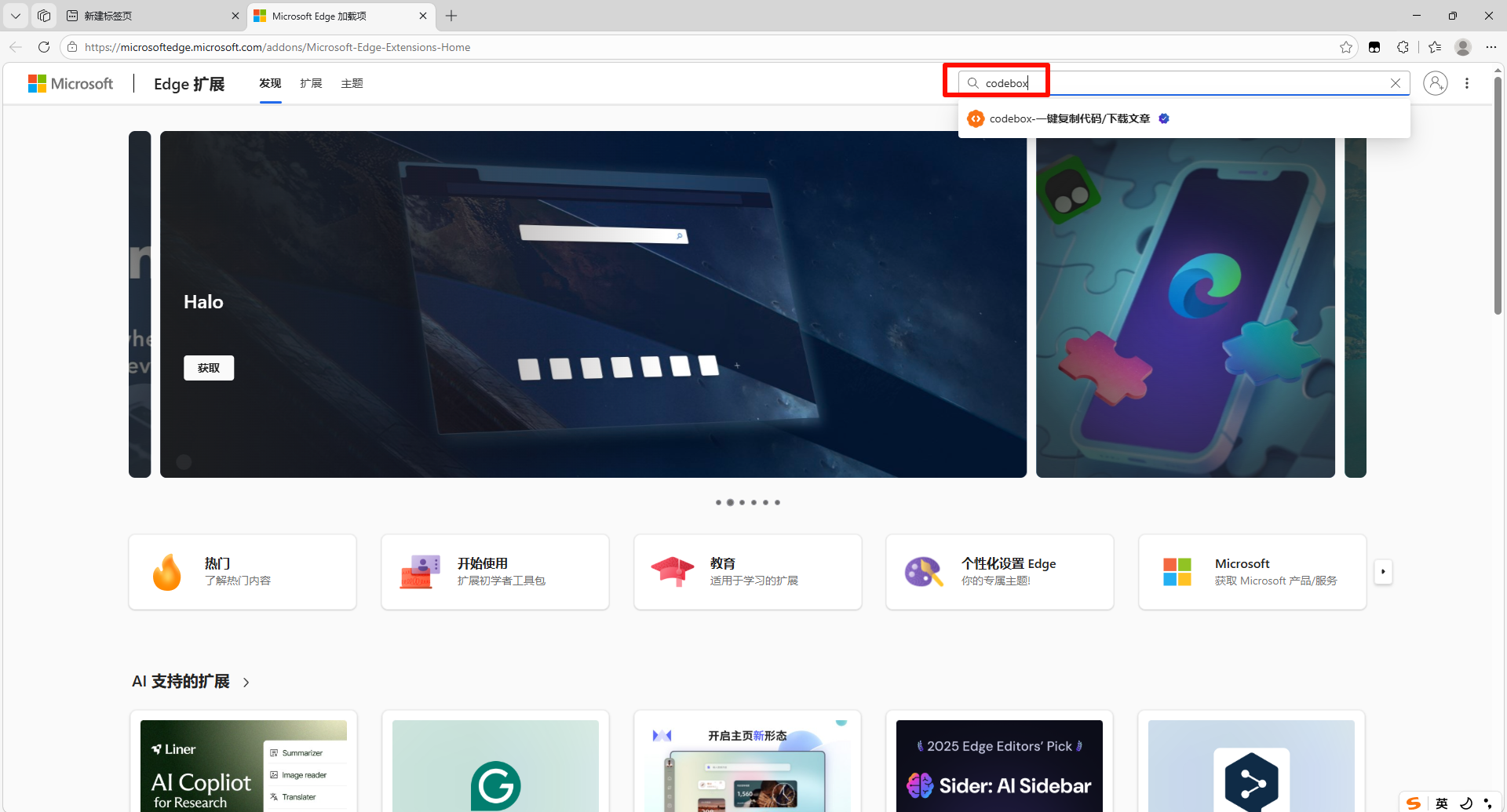Expand the AI 支持的扩展 section chevron

(x=246, y=683)
